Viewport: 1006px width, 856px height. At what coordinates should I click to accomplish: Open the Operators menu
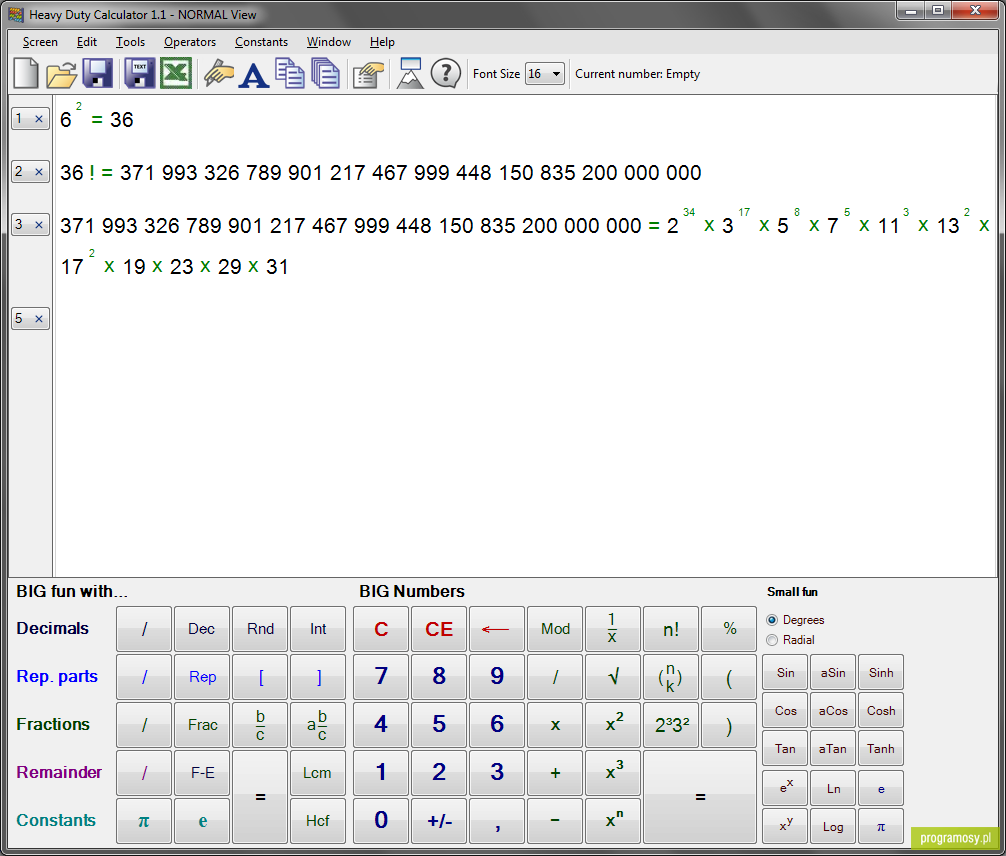pos(190,42)
